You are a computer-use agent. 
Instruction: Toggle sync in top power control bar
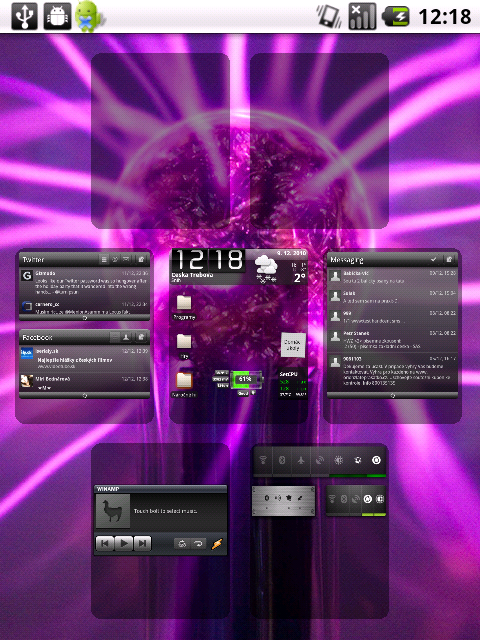point(358,461)
